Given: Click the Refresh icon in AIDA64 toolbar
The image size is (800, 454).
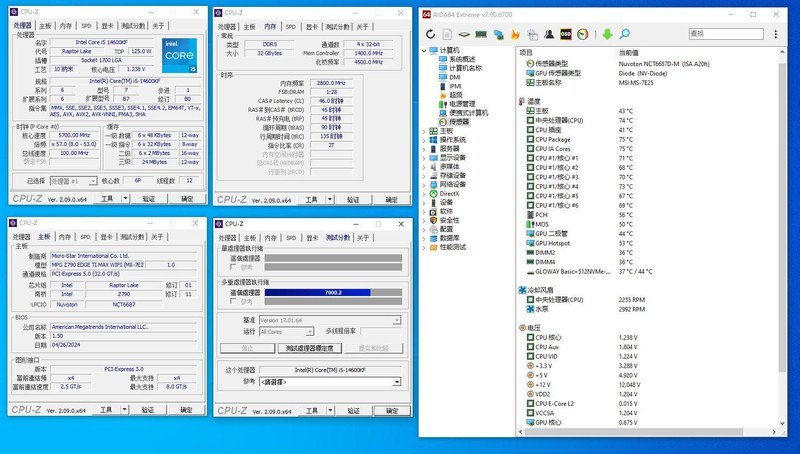Looking at the screenshot, I should tap(430, 34).
